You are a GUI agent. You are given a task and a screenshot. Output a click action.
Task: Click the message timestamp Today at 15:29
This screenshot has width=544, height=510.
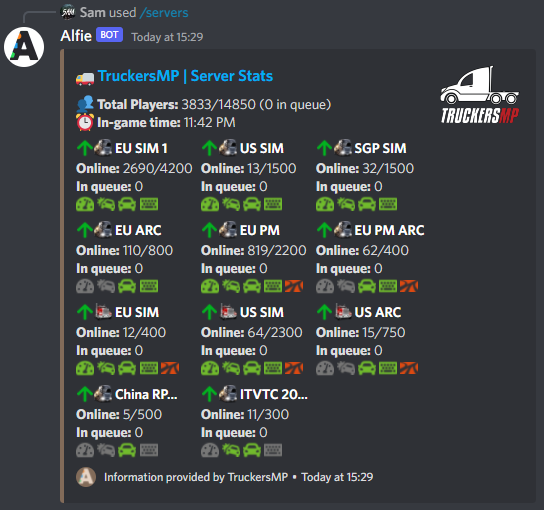tap(167, 37)
